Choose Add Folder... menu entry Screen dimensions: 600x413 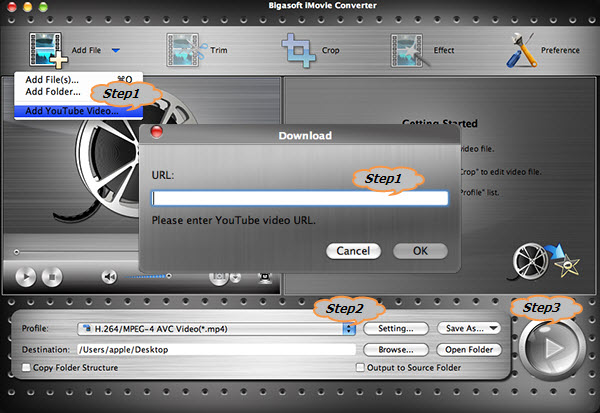53,92
